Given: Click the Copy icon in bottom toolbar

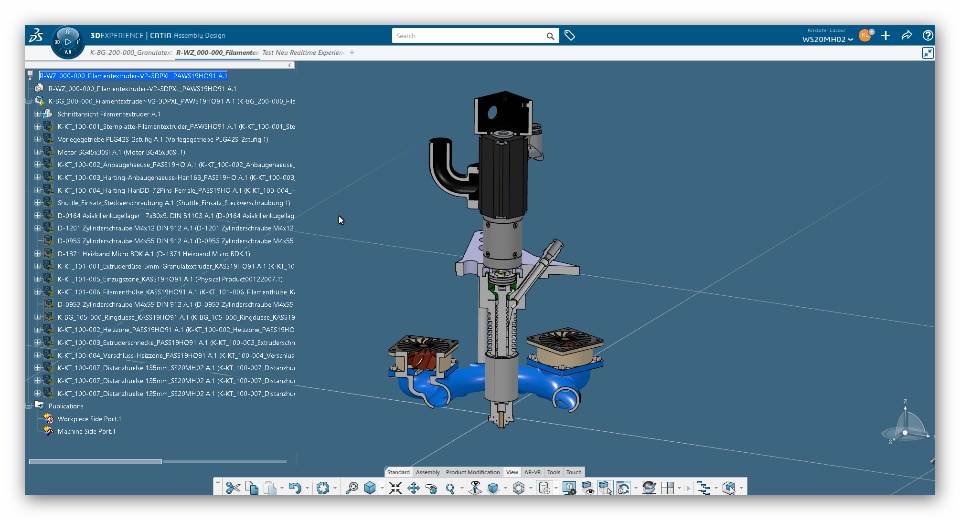Looking at the screenshot, I should point(252,488).
